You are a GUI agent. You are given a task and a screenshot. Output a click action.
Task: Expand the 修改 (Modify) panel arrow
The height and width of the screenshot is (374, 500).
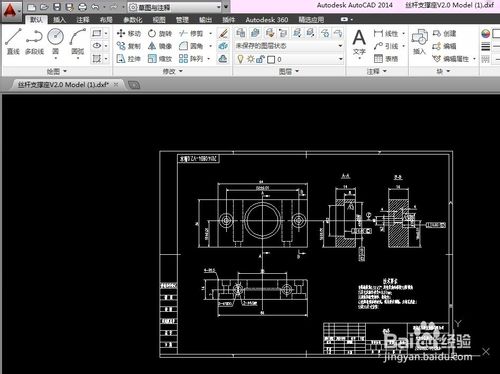[x=181, y=71]
